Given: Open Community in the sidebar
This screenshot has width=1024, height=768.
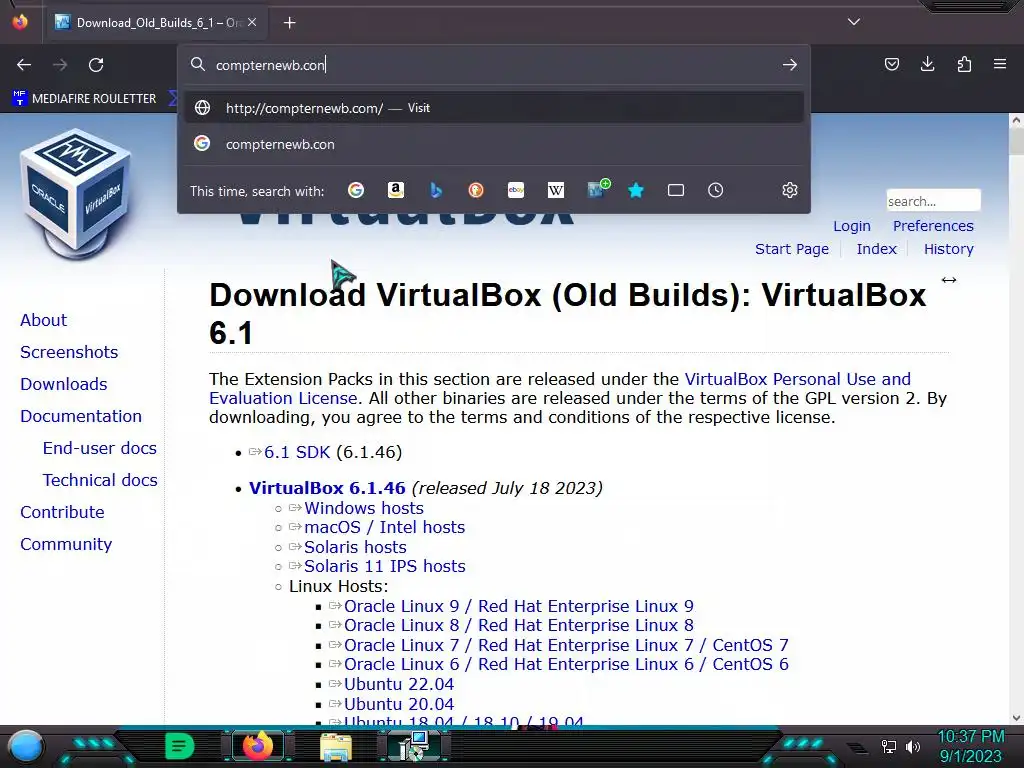Looking at the screenshot, I should (x=66, y=544).
